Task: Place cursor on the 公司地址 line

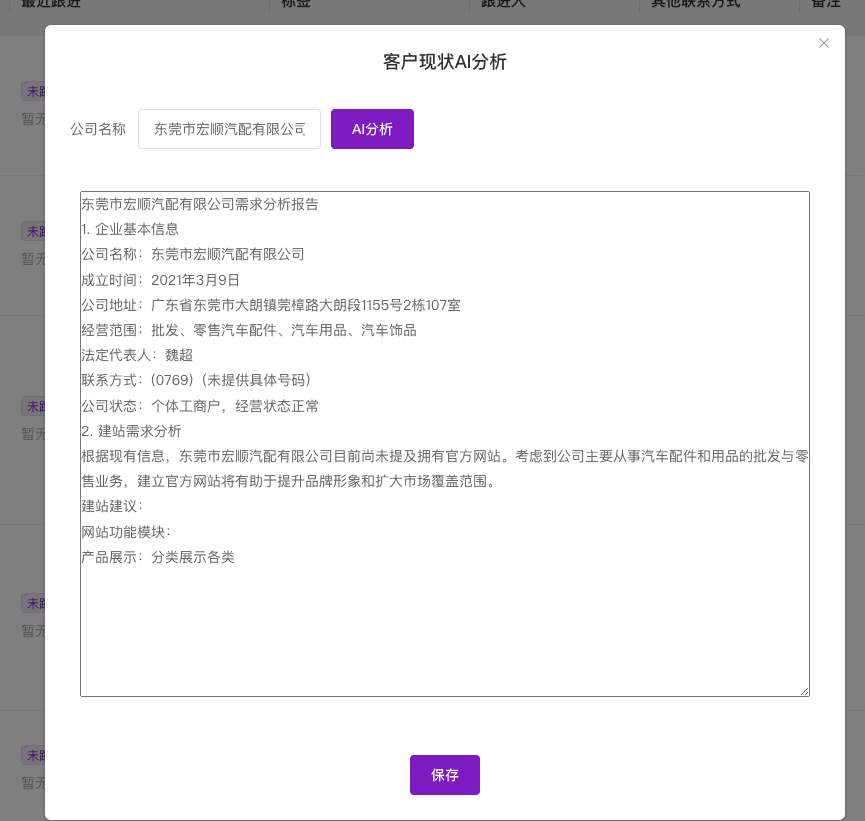Action: tap(270, 305)
